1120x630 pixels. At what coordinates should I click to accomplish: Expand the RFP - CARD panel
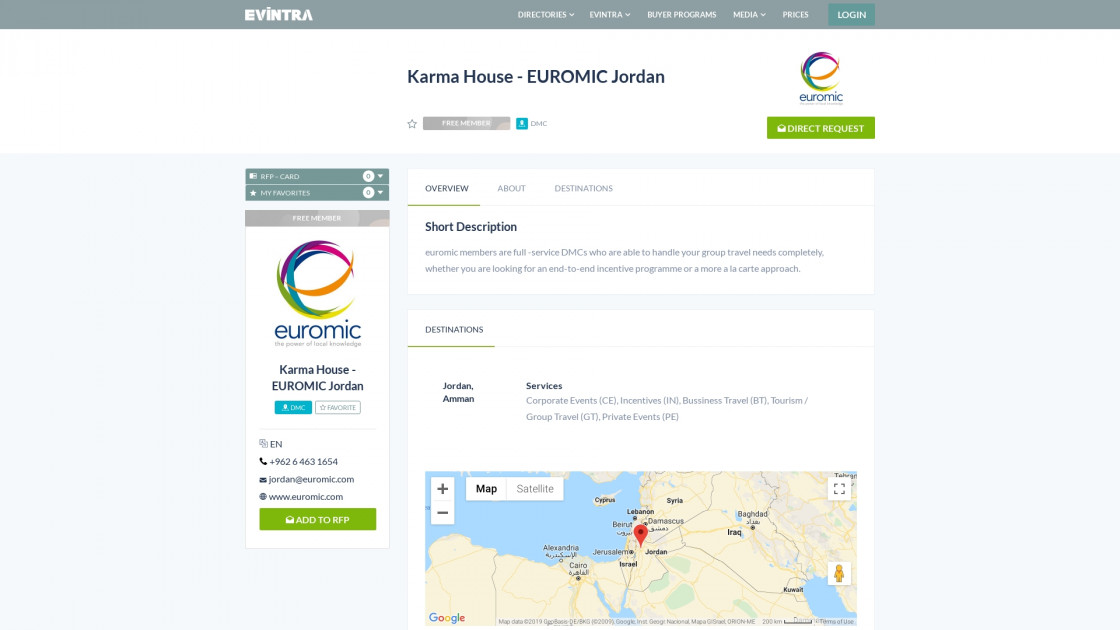click(317, 175)
